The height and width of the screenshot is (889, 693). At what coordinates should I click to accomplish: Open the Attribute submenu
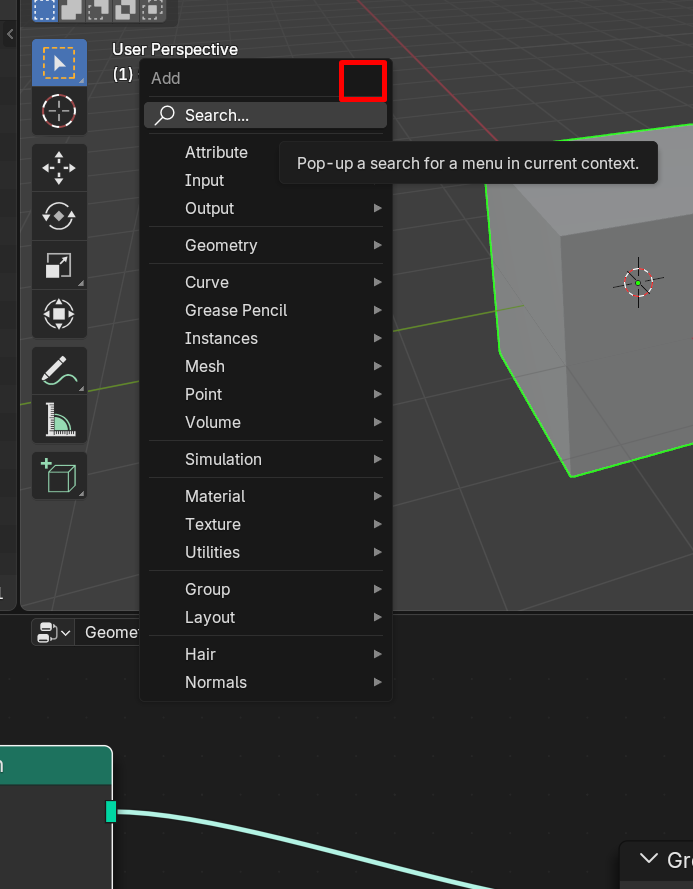tap(265, 153)
